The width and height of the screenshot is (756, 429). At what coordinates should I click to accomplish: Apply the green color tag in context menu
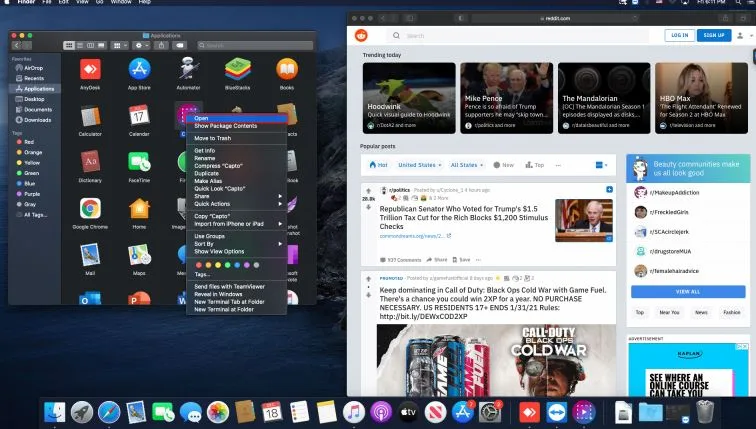point(228,265)
